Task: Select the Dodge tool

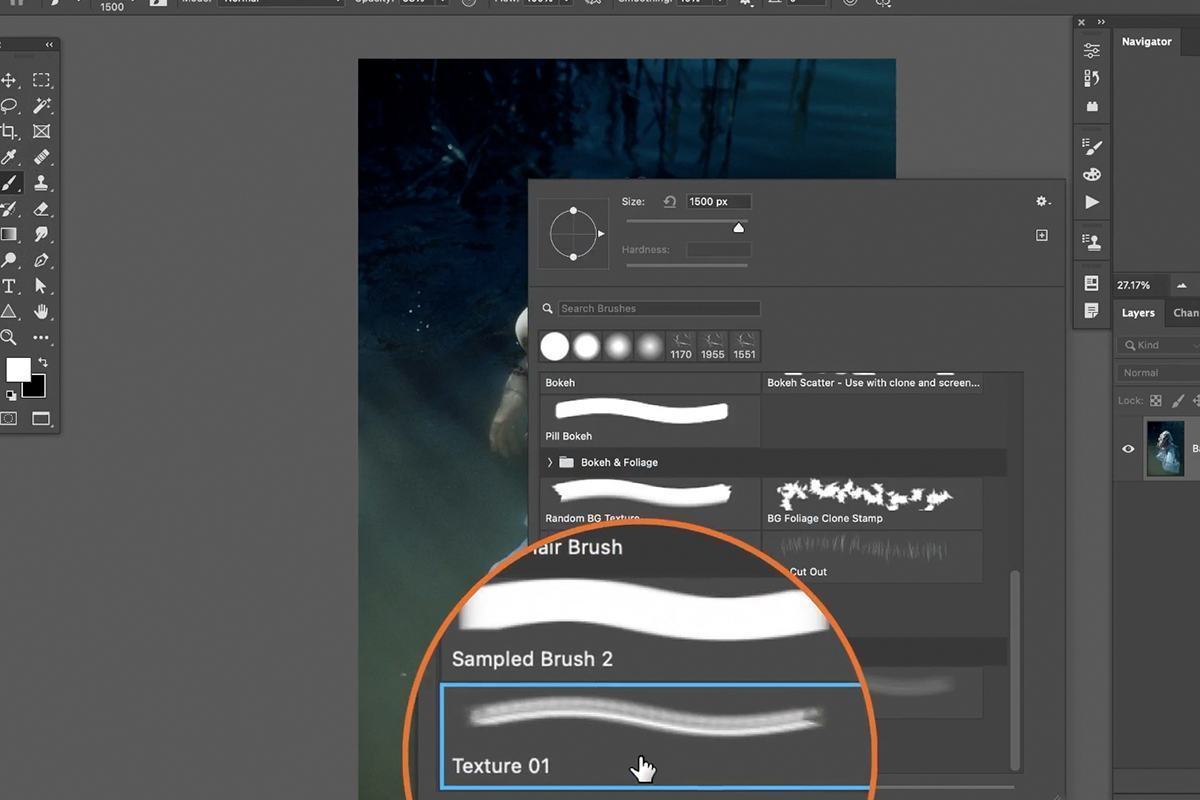Action: tap(9, 261)
